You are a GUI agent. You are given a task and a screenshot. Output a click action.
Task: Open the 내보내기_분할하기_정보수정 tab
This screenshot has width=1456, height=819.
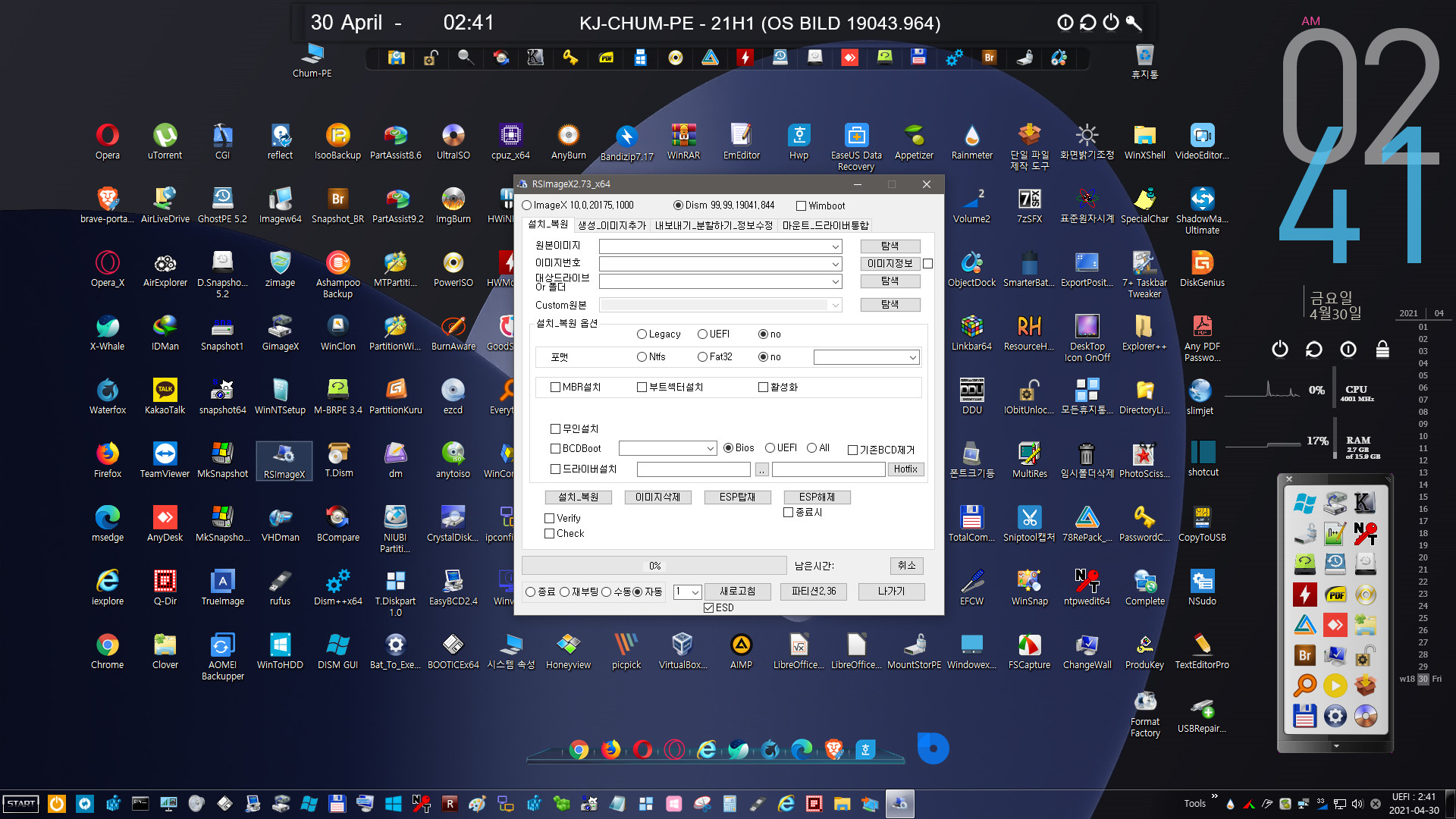(714, 225)
